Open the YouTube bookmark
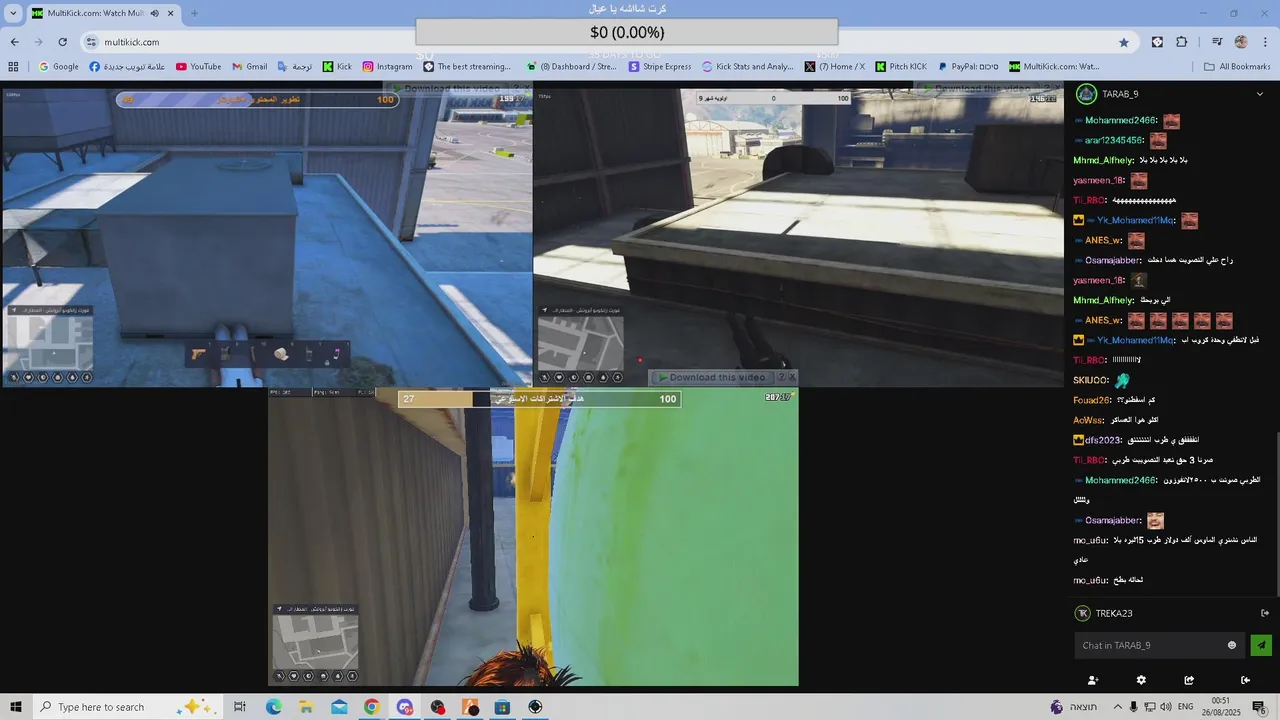The height and width of the screenshot is (720, 1280). pos(198,67)
